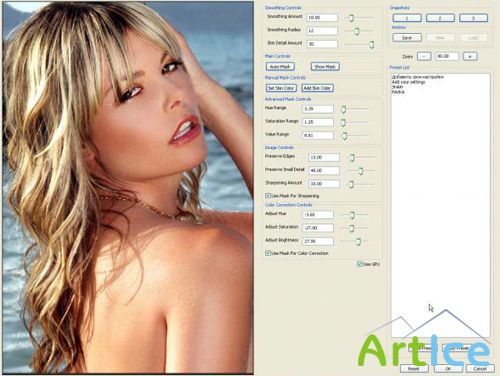Adjust the Smoothing Radius slider
The height and width of the screenshot is (376, 500).
coord(357,31)
